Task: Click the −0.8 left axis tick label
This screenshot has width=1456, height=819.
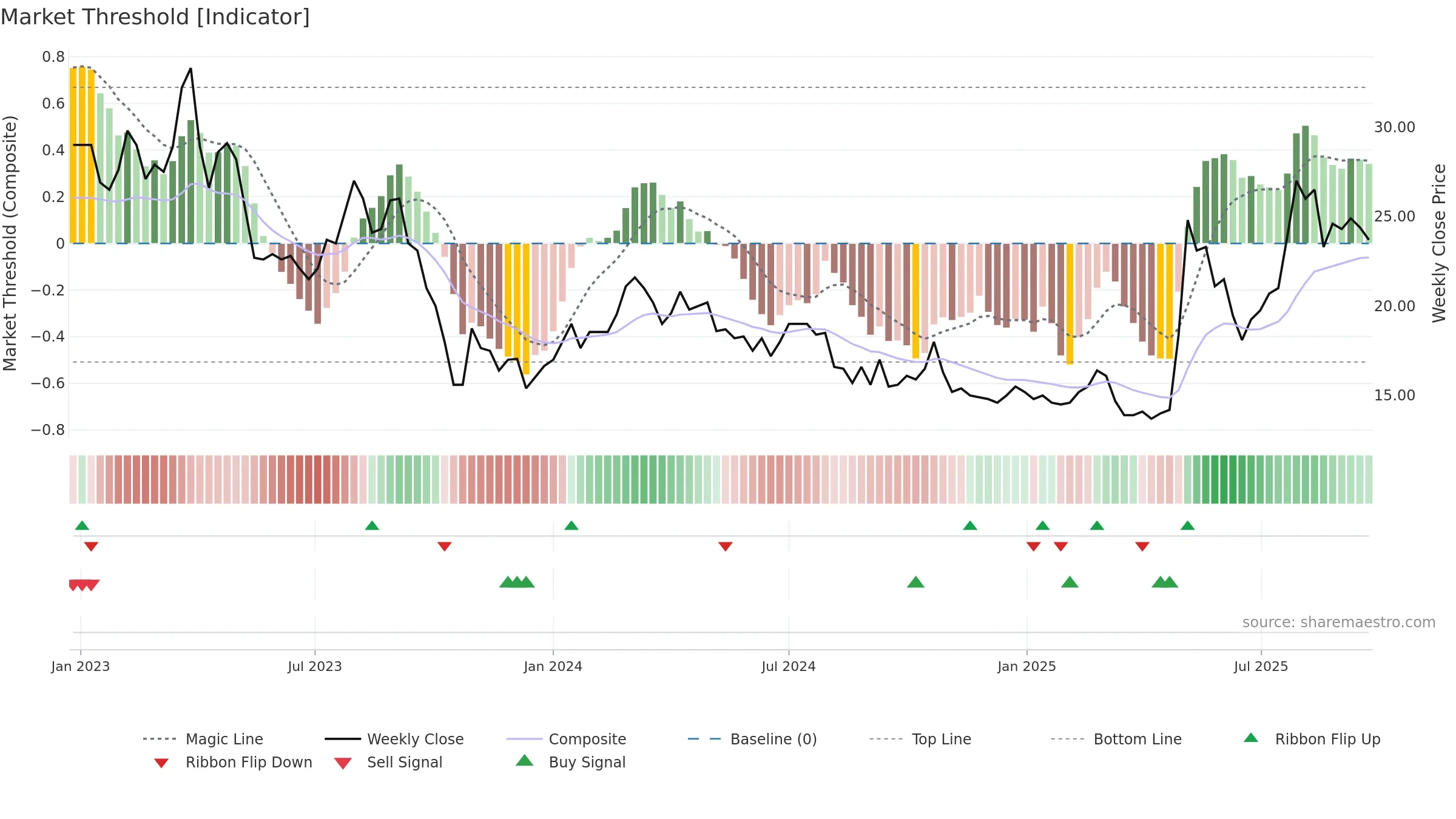Action: (48, 430)
